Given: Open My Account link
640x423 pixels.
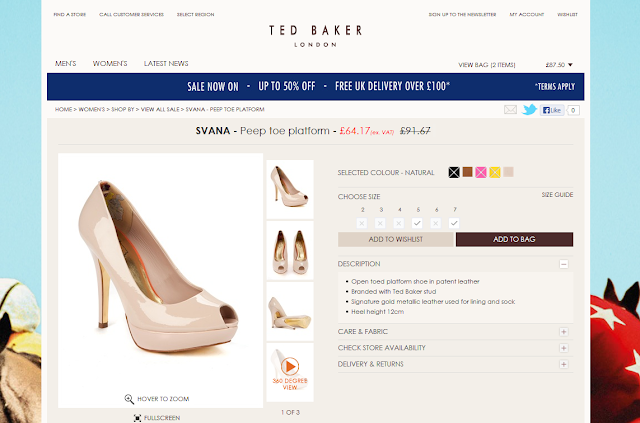Looking at the screenshot, I should 527,14.
